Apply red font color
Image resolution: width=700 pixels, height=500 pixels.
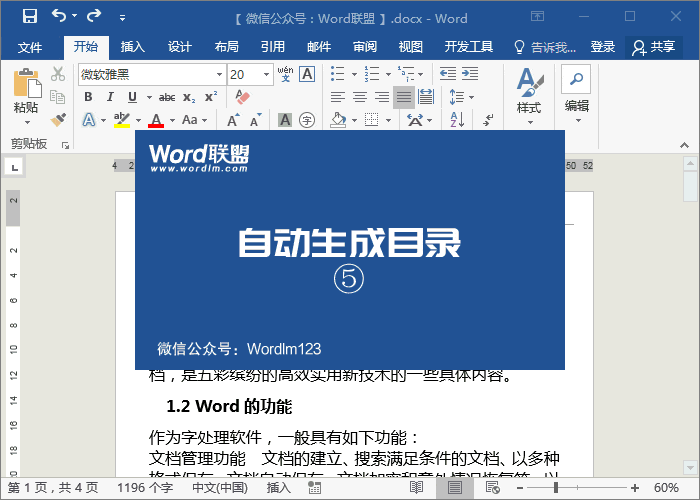156,120
